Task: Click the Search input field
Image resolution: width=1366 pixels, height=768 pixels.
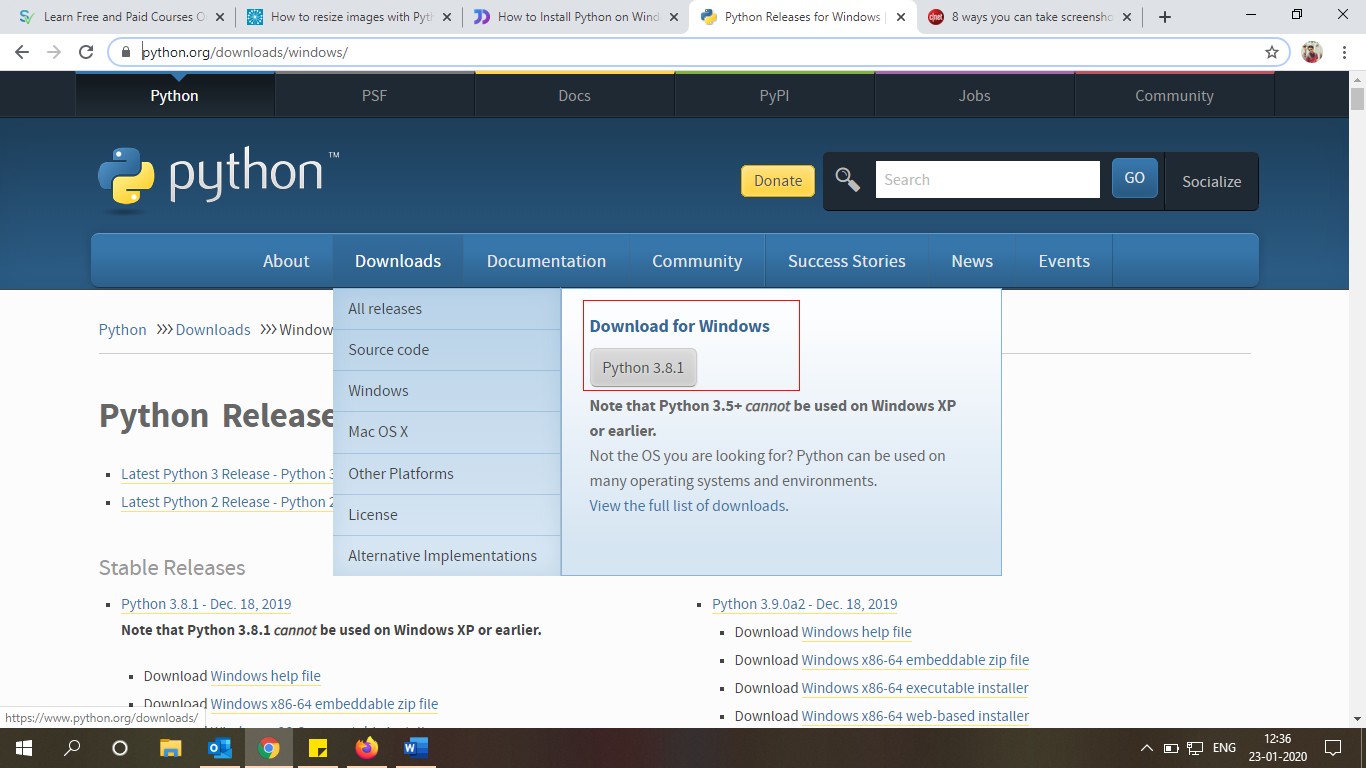Action: (x=987, y=180)
